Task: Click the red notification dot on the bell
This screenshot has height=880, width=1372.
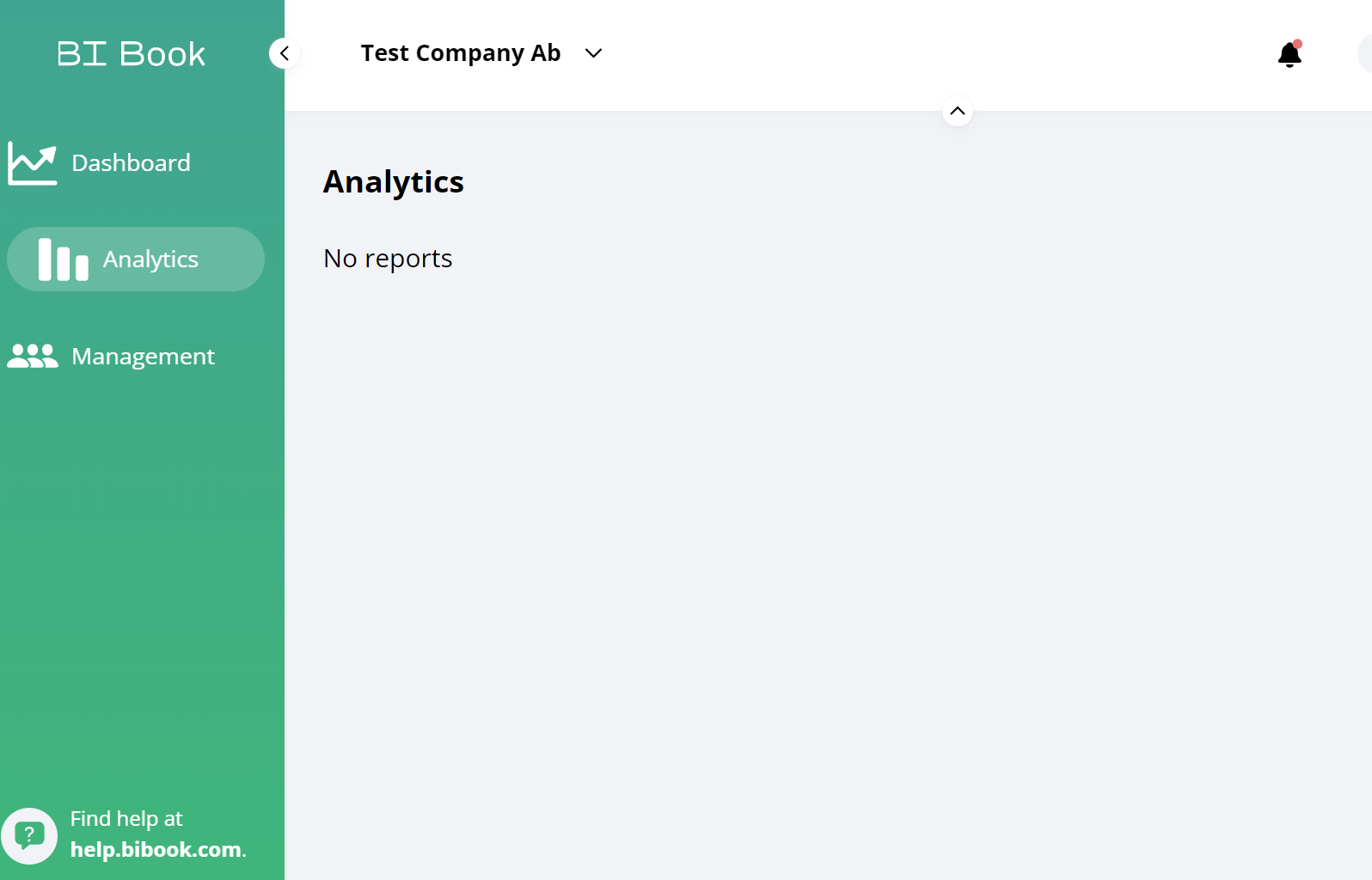Action: click(1297, 44)
